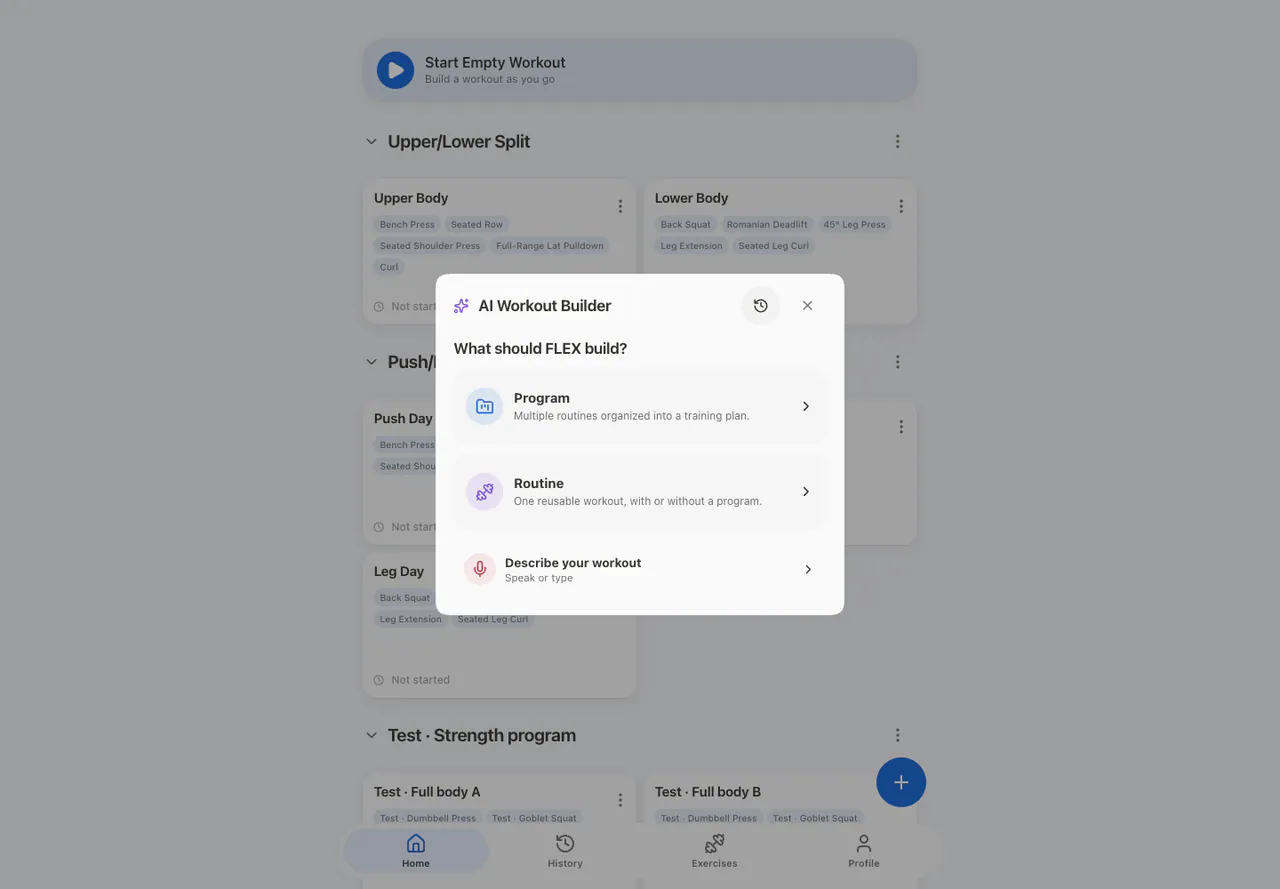This screenshot has height=889, width=1280.
Task: Click the microphone icon for Describe your workout
Action: (x=480, y=569)
